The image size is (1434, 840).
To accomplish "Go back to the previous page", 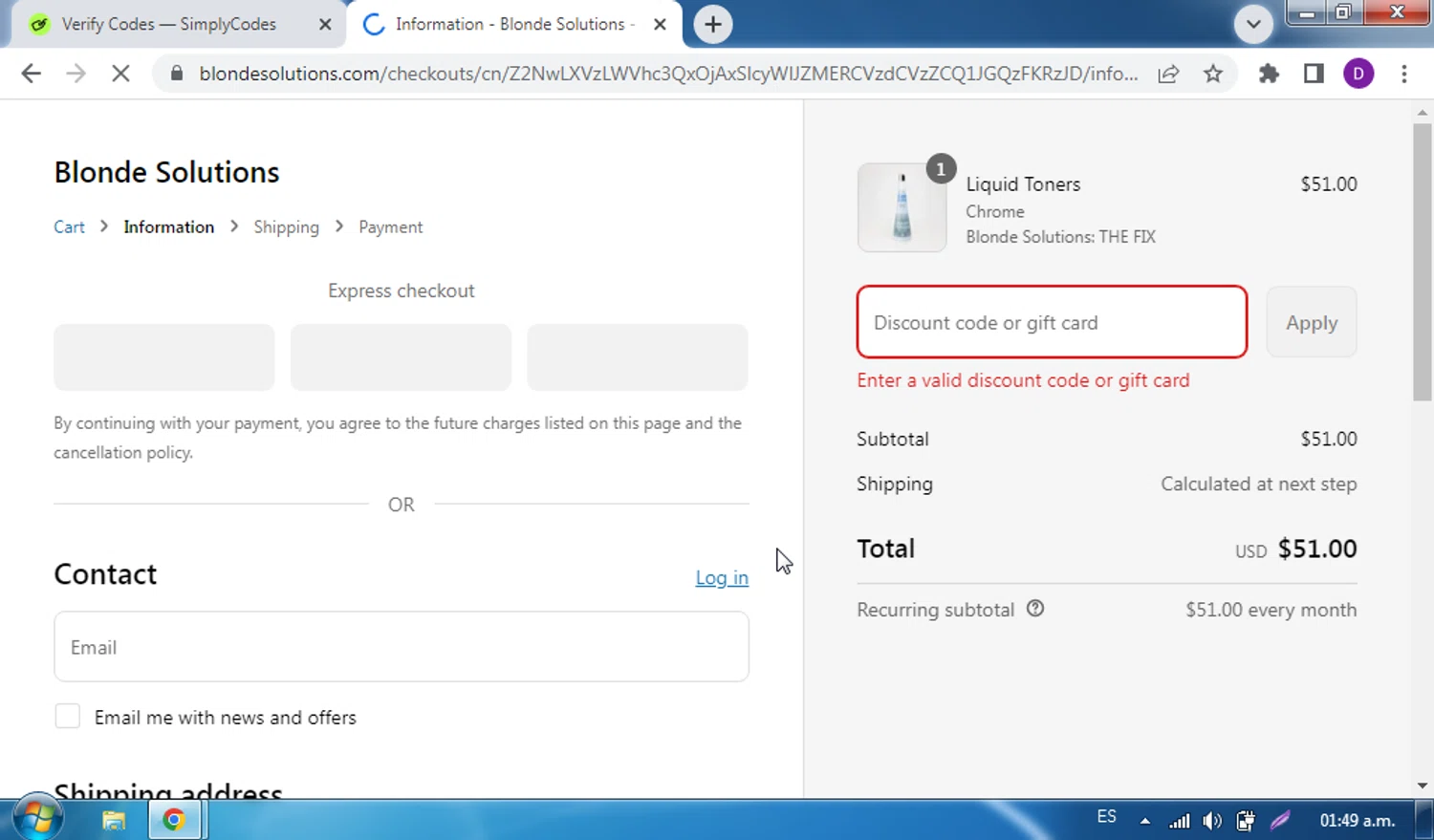I will coord(31,74).
